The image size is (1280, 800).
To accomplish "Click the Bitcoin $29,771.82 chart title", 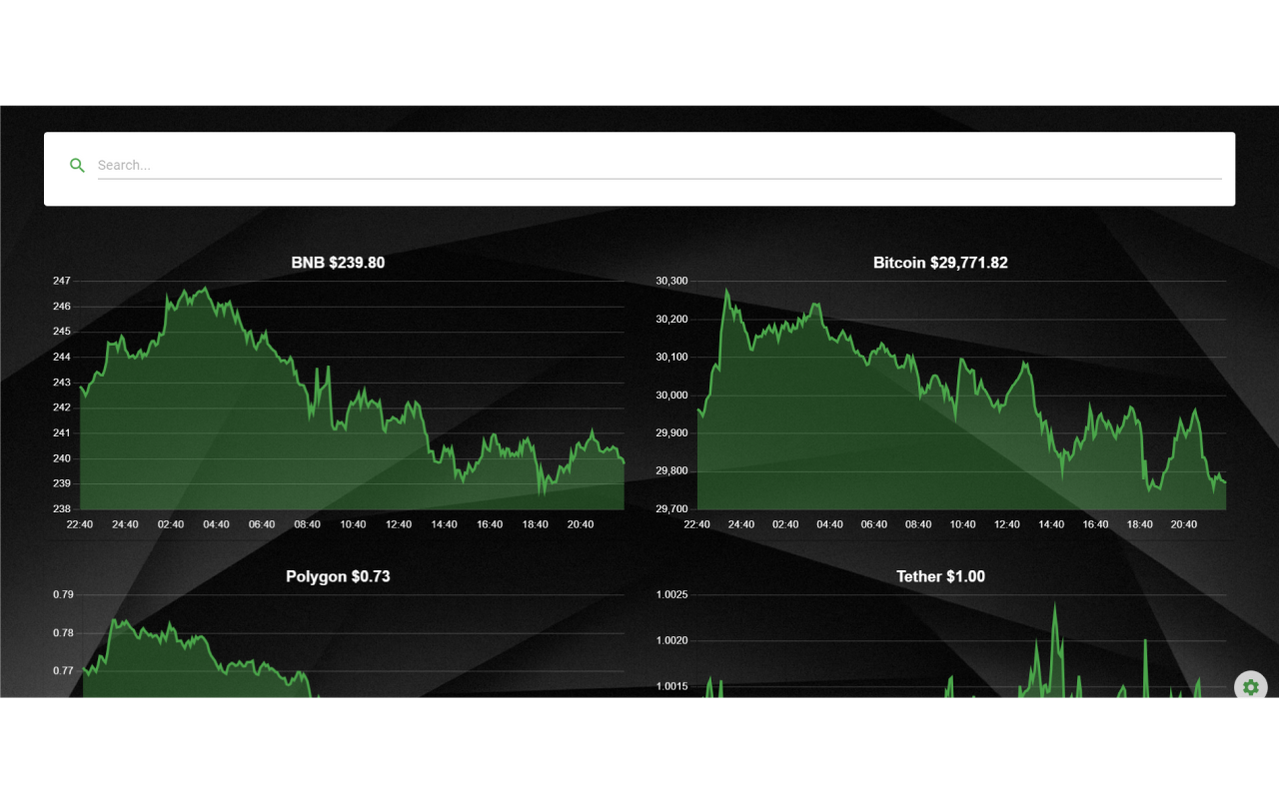I will [940, 263].
